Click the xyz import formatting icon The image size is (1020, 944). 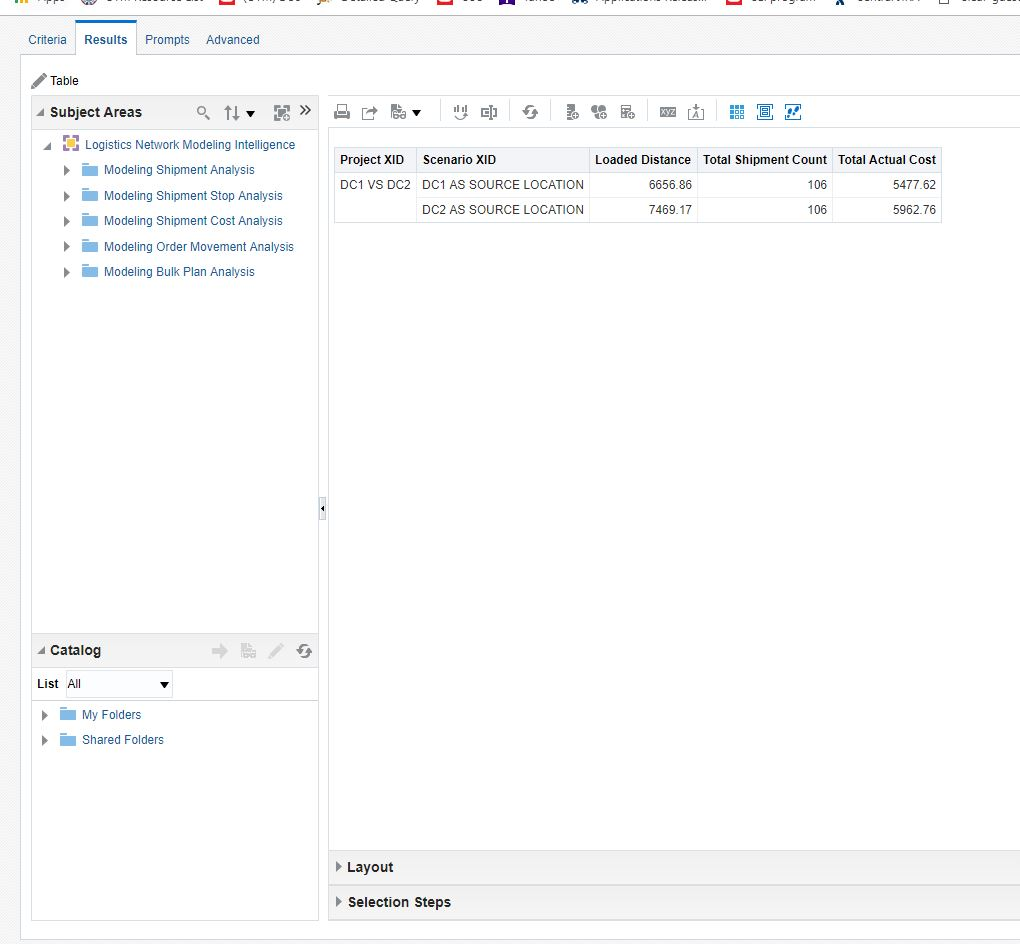click(668, 112)
